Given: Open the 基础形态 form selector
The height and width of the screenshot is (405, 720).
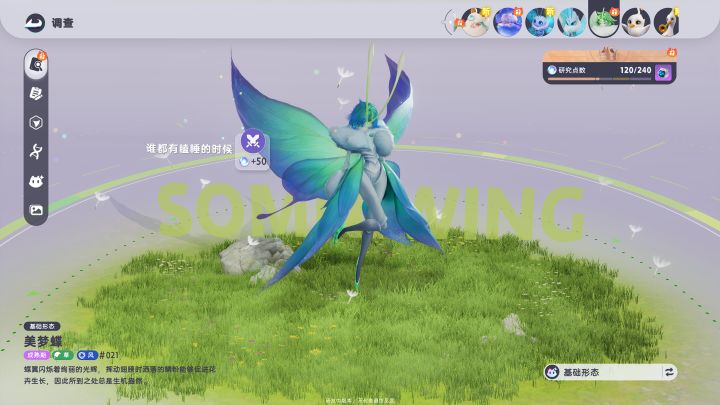Looking at the screenshot, I should [610, 372].
